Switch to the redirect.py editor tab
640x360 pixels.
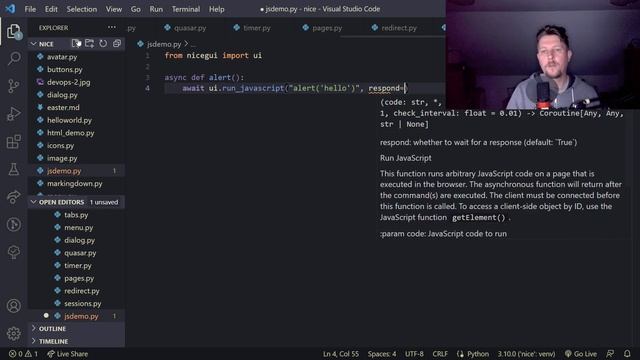(x=394, y=28)
